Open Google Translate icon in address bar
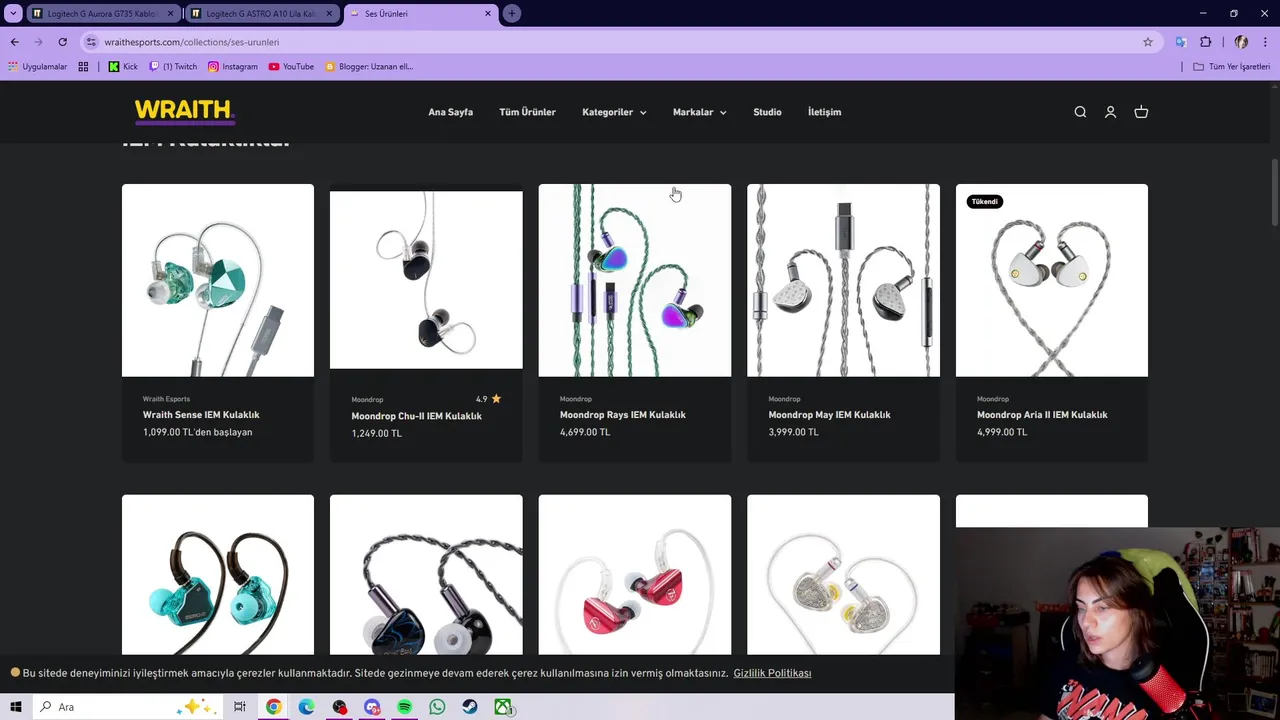Screen dimensions: 1280x720 coord(1181,42)
